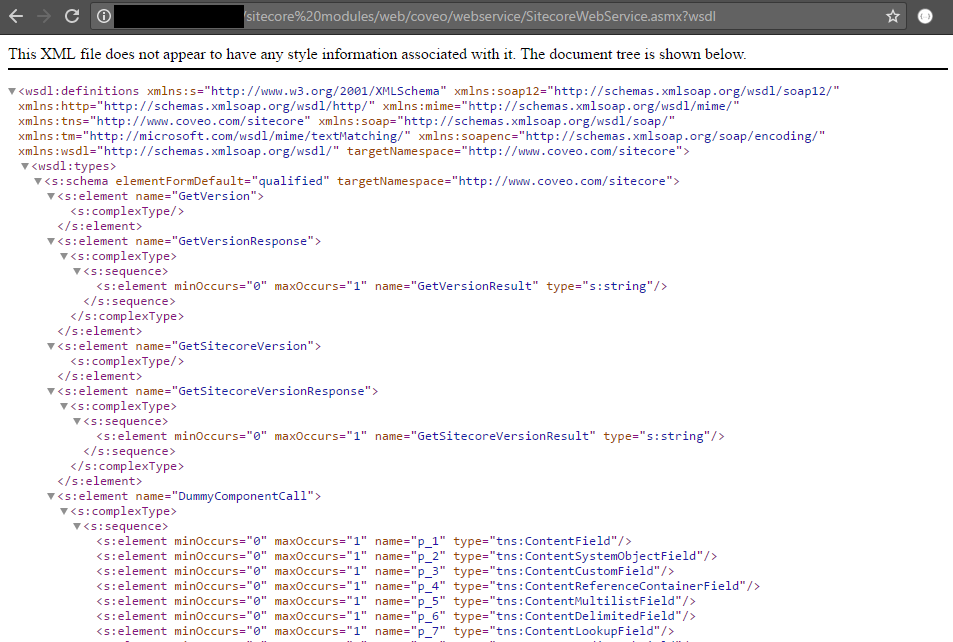The image size is (953, 642).
Task: Collapse the GetVersion element node
Action: tap(50, 196)
